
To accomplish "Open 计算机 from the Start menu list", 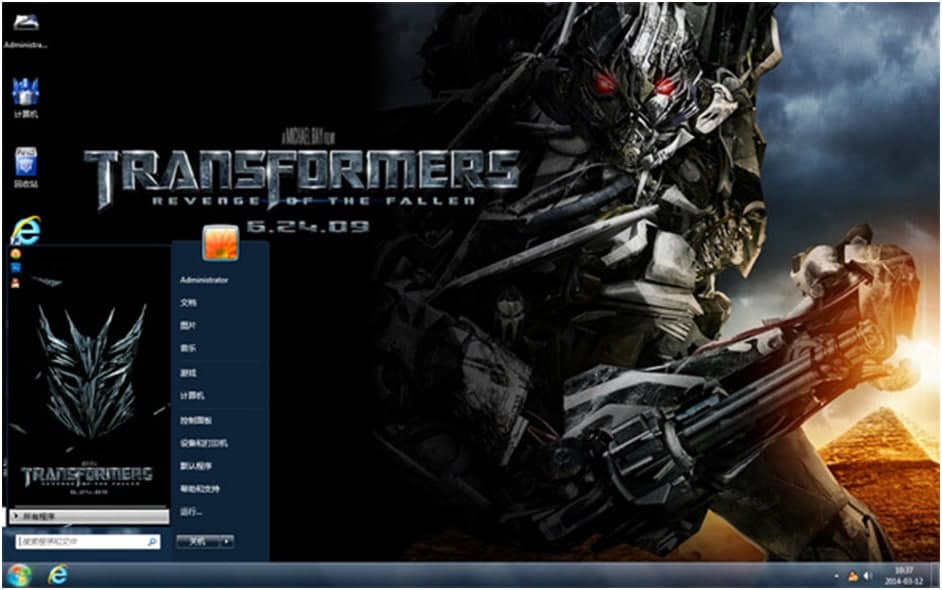I will [192, 396].
